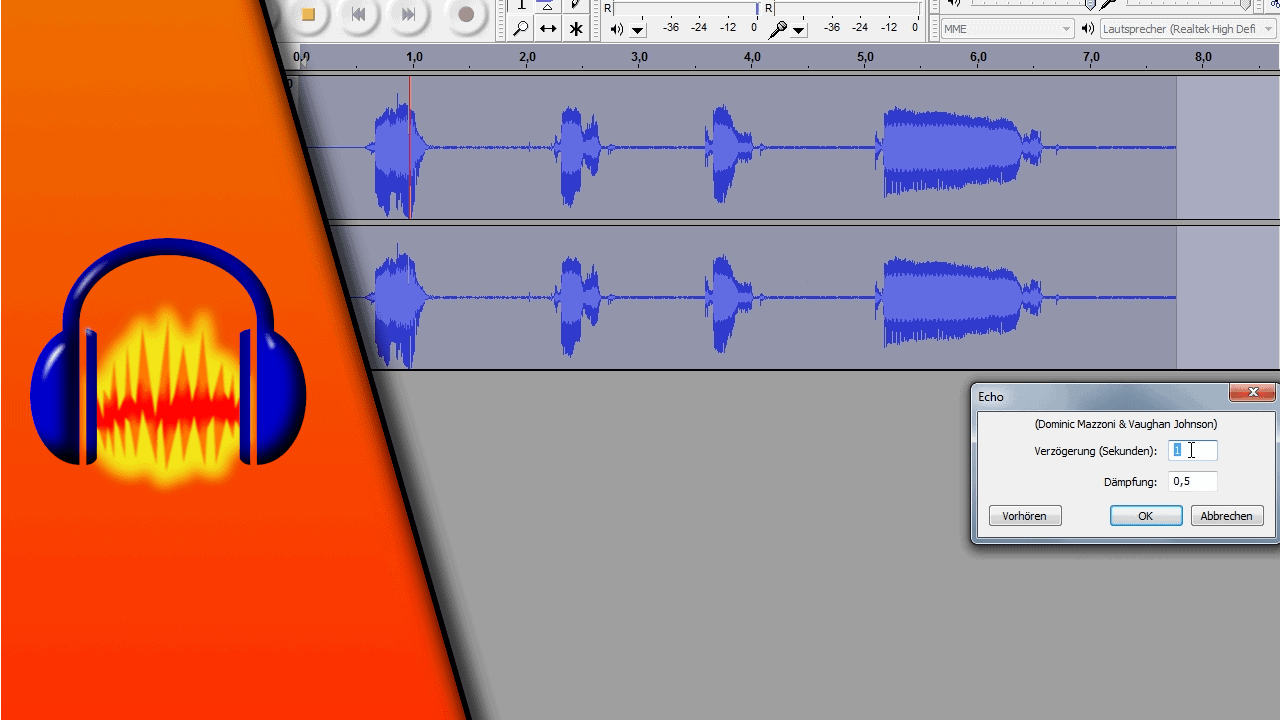Image resolution: width=1280 pixels, height=720 pixels.
Task: Edit the Dämpfung value field
Action: click(1192, 481)
